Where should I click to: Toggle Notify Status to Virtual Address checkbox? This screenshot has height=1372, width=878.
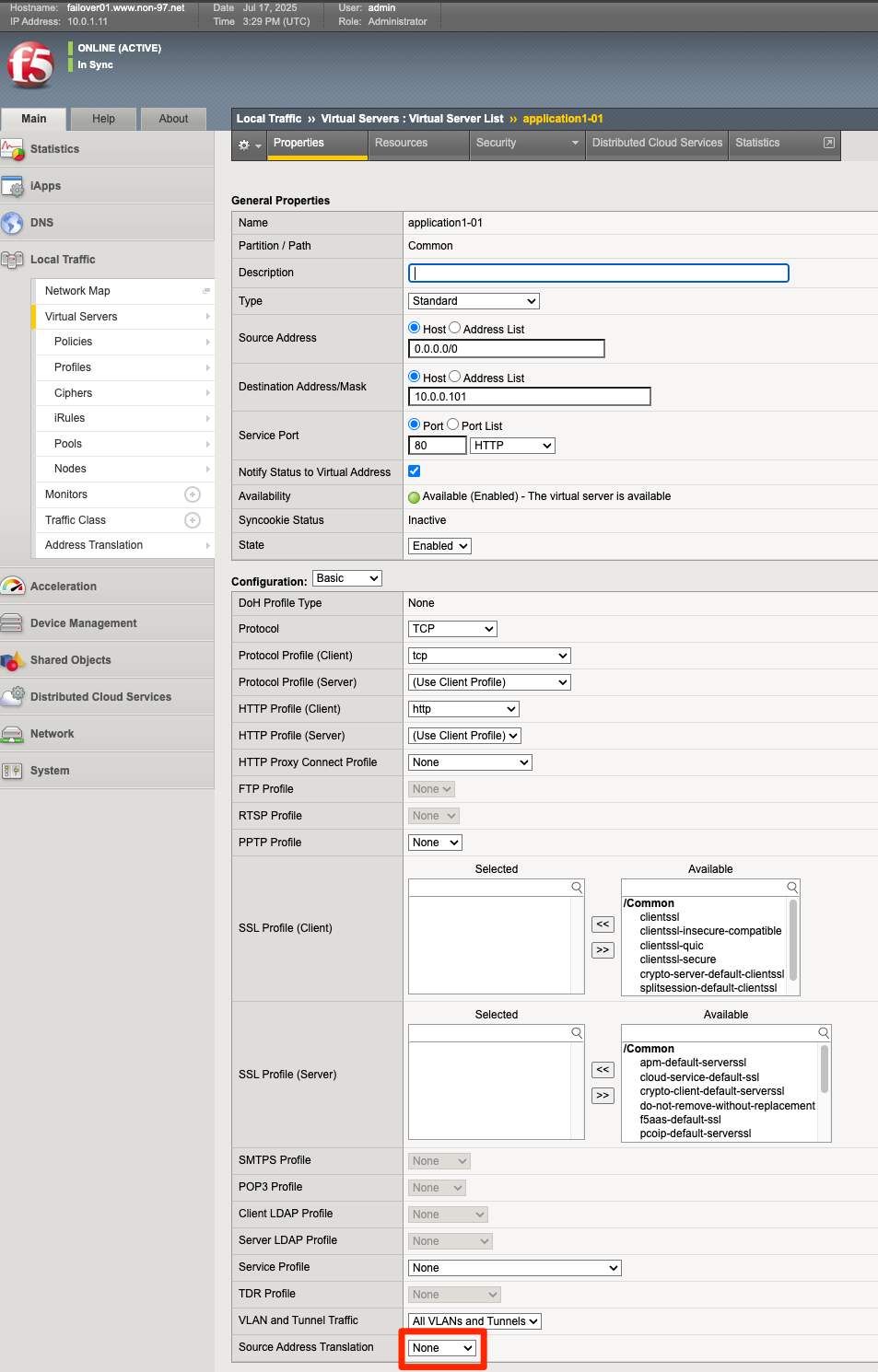click(x=415, y=471)
